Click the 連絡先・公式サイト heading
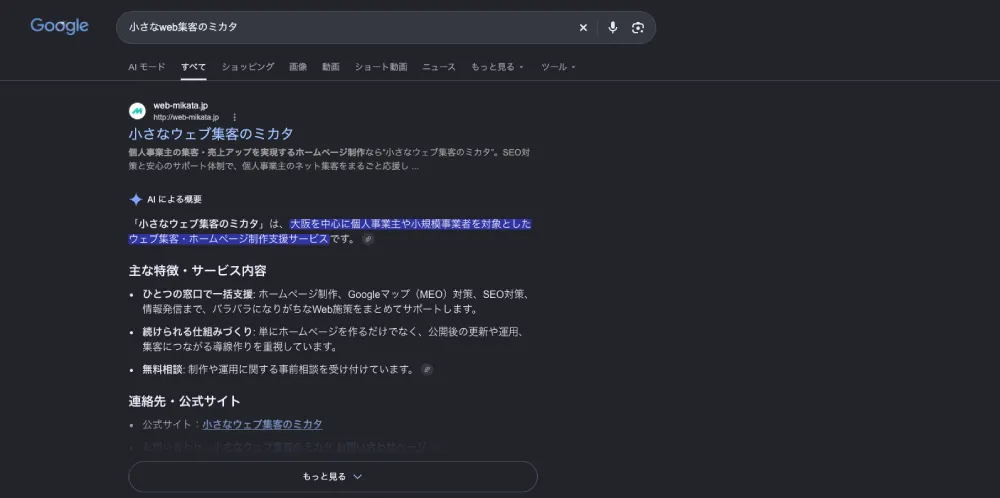This screenshot has height=498, width=1000. point(184,402)
